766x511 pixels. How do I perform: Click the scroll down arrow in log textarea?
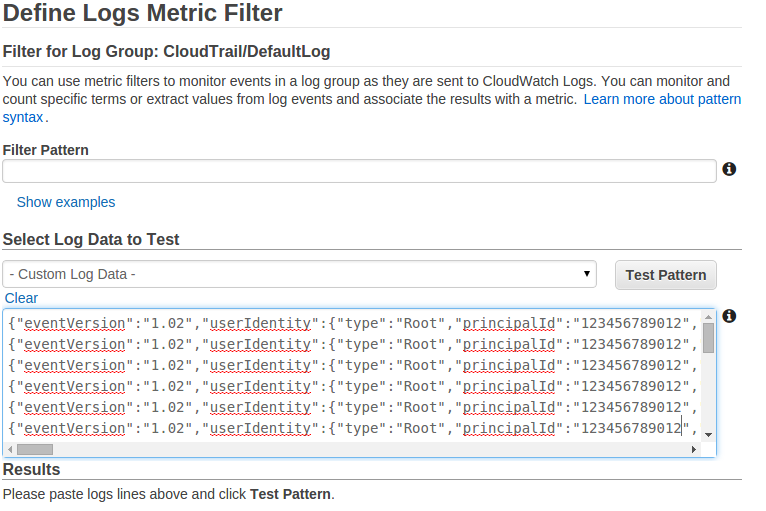pyautogui.click(x=708, y=435)
